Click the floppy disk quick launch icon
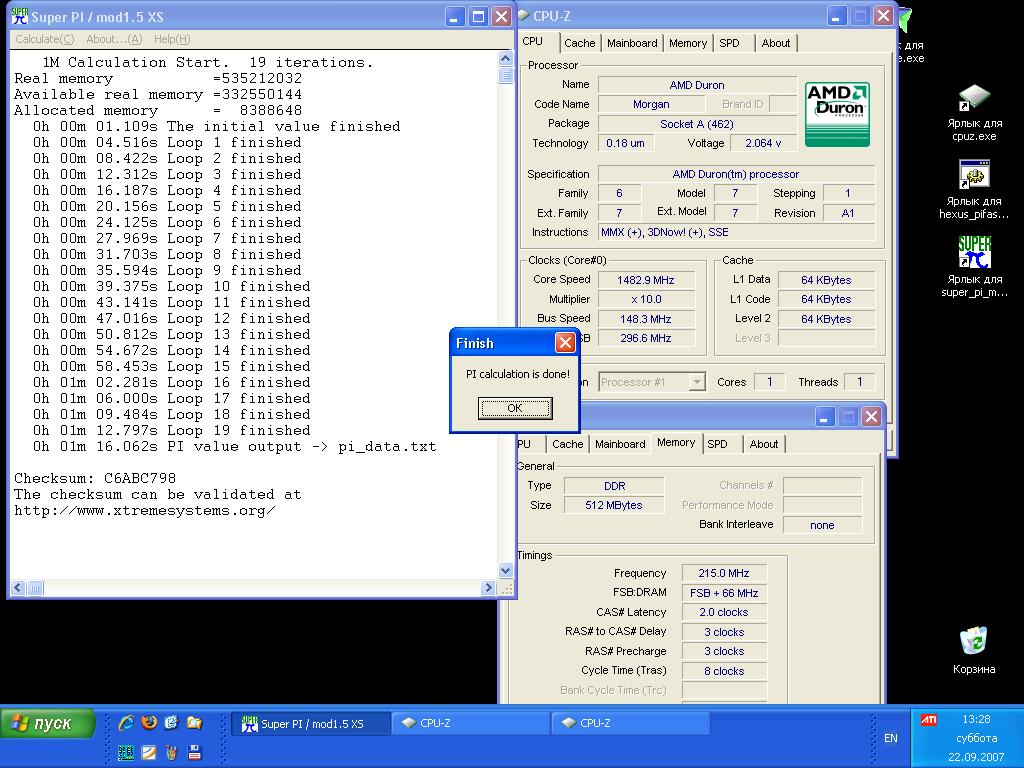This screenshot has height=768, width=1024. click(195, 752)
